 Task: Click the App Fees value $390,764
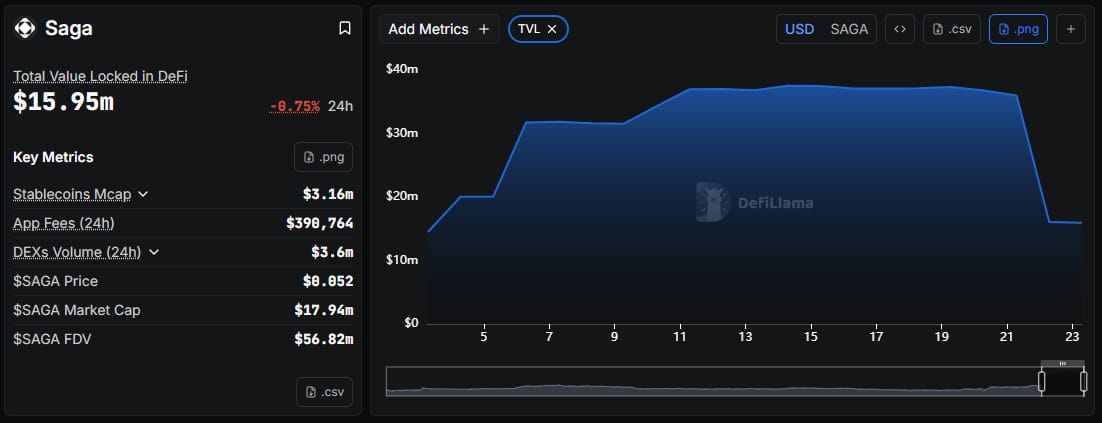pyautogui.click(x=320, y=223)
